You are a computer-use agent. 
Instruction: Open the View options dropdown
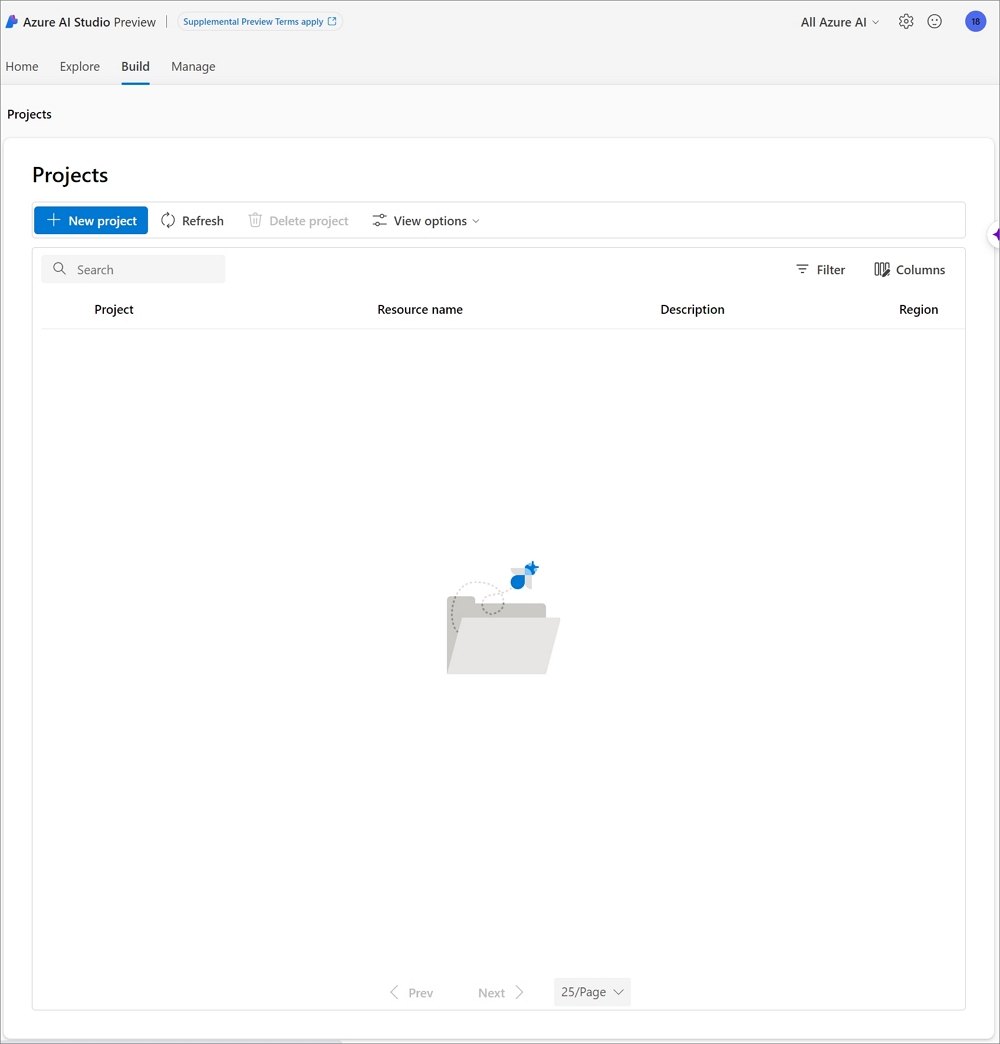[x=426, y=220]
